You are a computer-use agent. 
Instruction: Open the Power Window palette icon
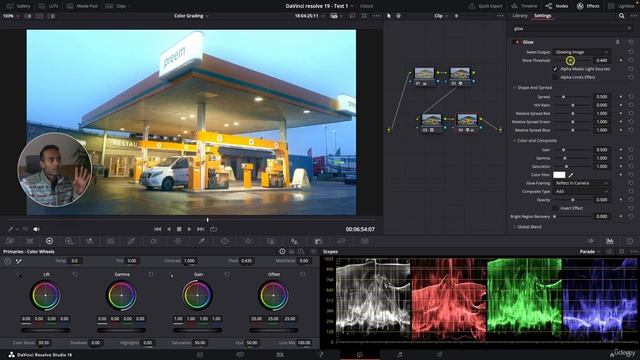coord(224,241)
